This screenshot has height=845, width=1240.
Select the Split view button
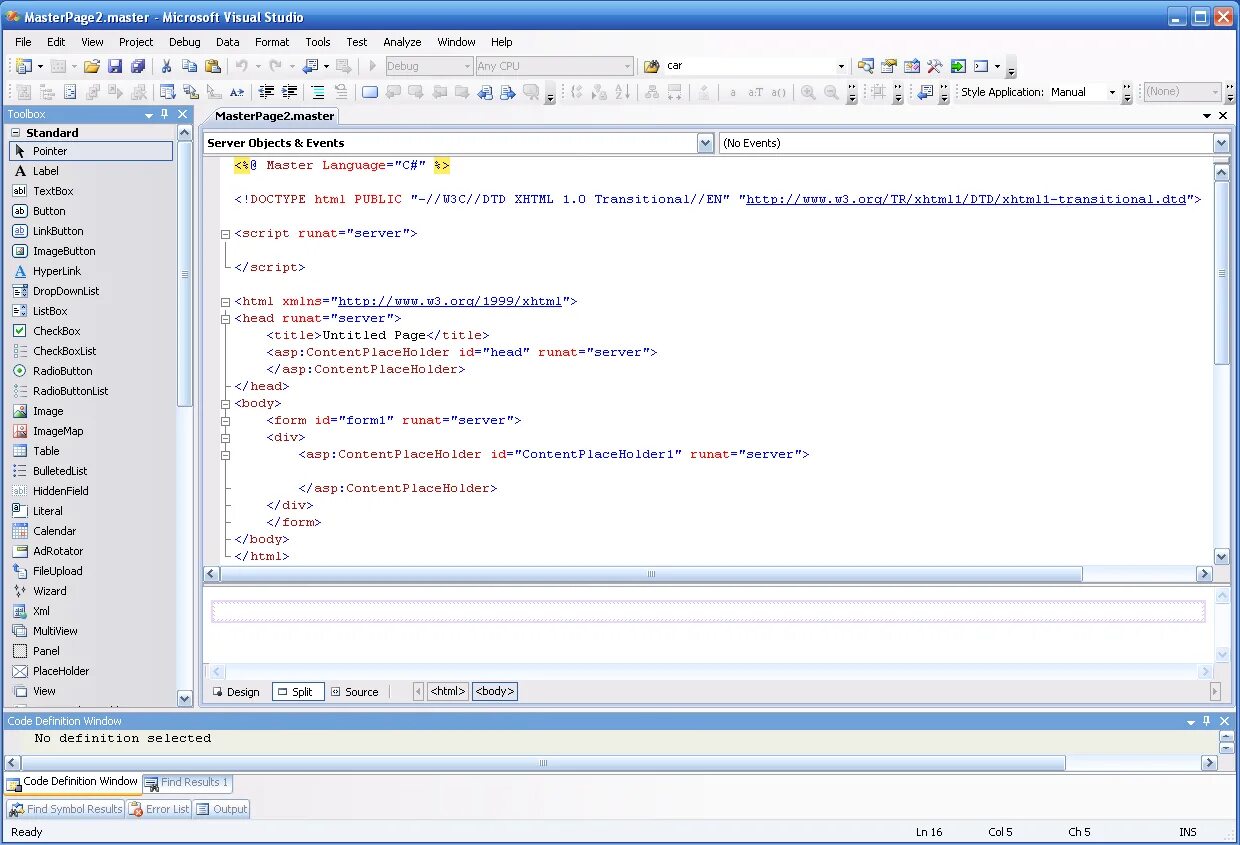(296, 692)
